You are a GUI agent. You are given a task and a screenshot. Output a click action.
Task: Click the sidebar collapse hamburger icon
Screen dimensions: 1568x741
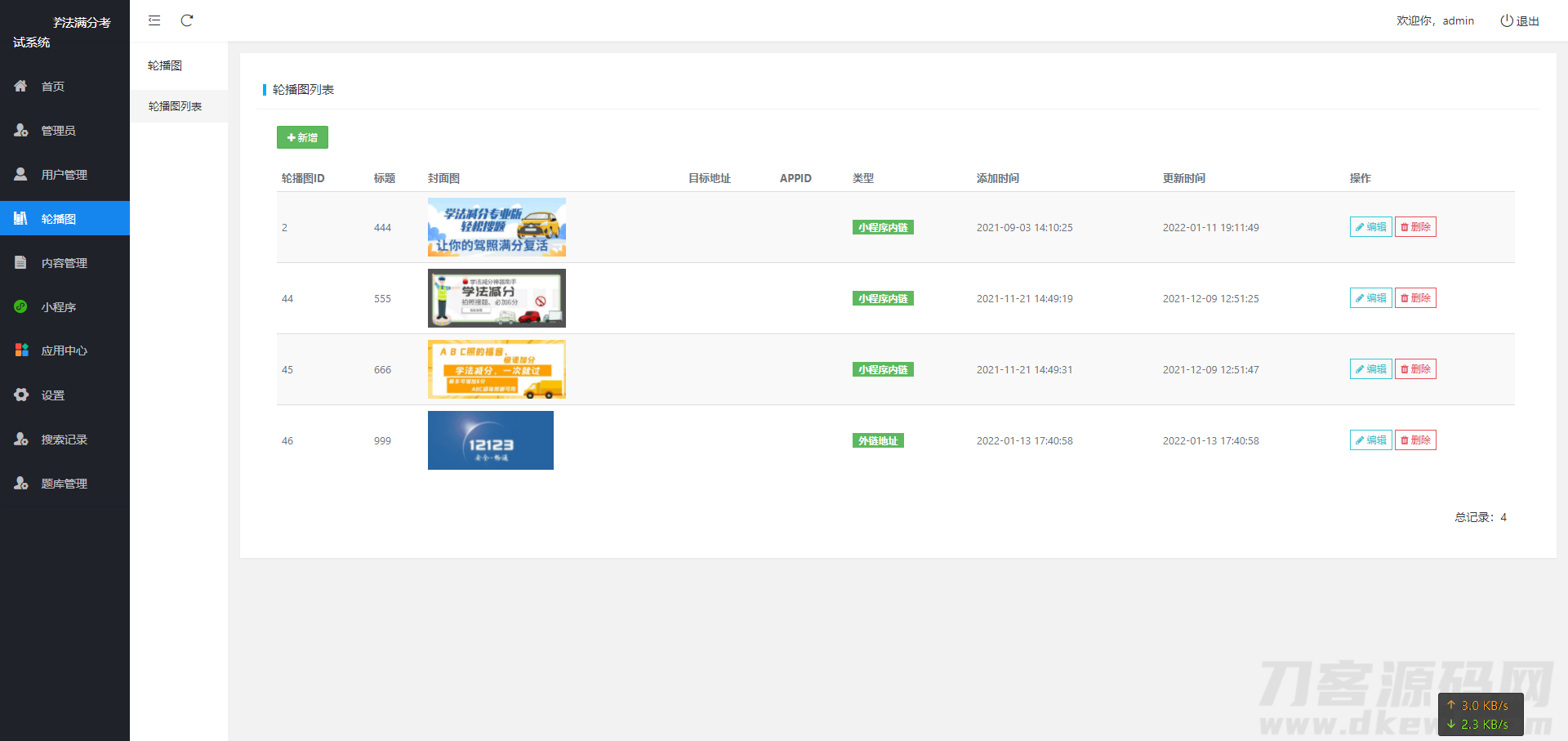pyautogui.click(x=154, y=20)
